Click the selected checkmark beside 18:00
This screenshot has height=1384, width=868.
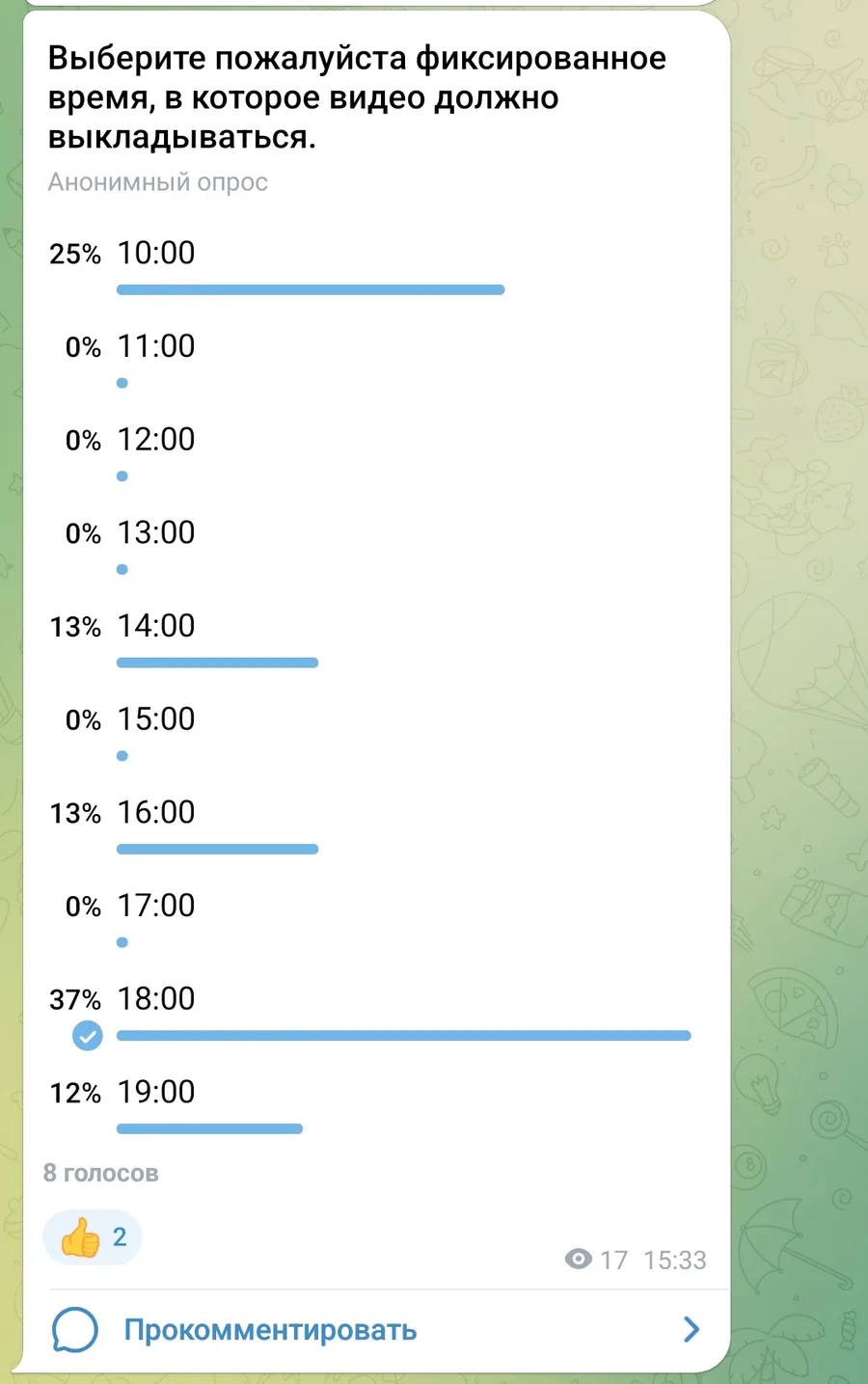88,1036
